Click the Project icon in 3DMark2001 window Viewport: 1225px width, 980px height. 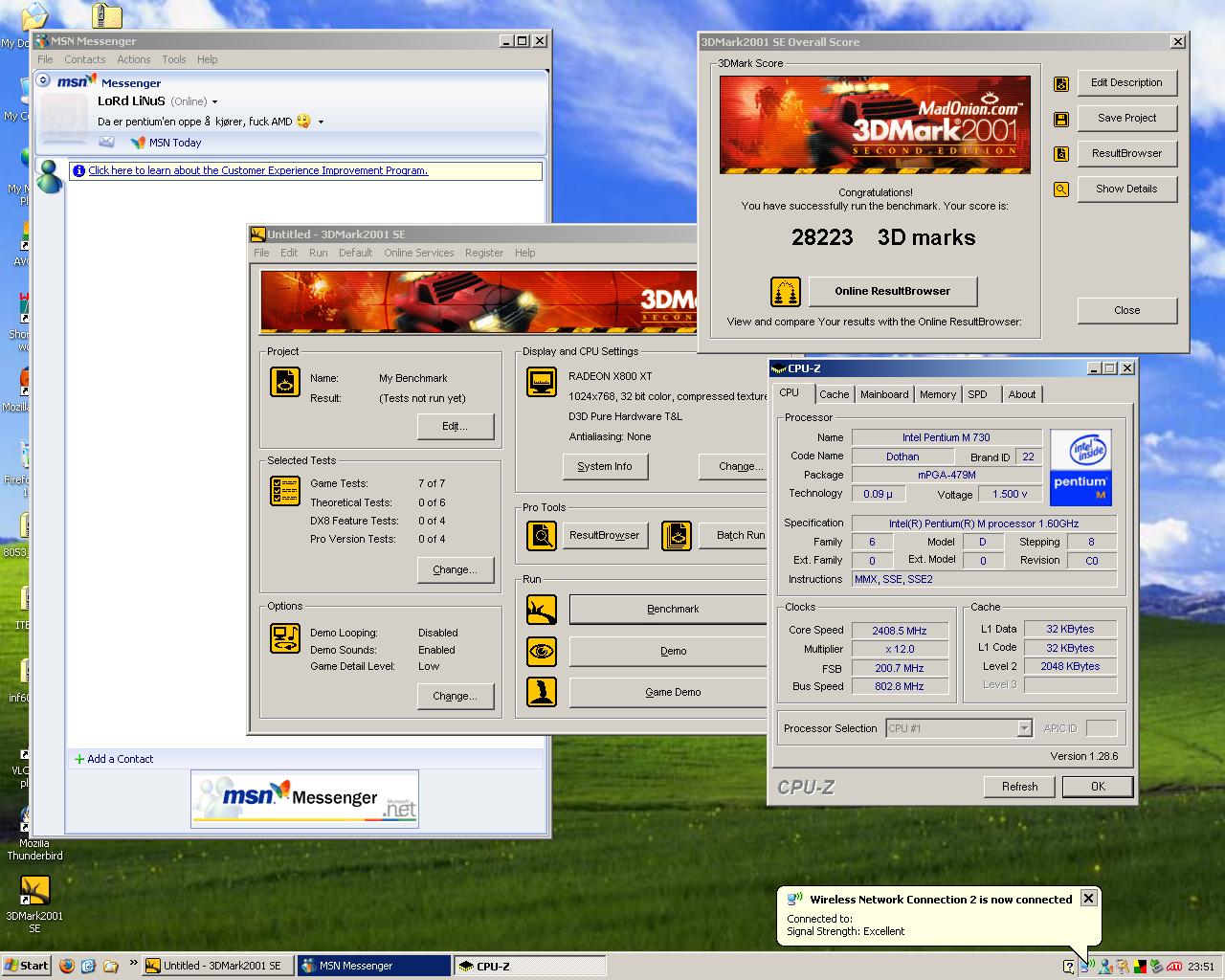(285, 382)
